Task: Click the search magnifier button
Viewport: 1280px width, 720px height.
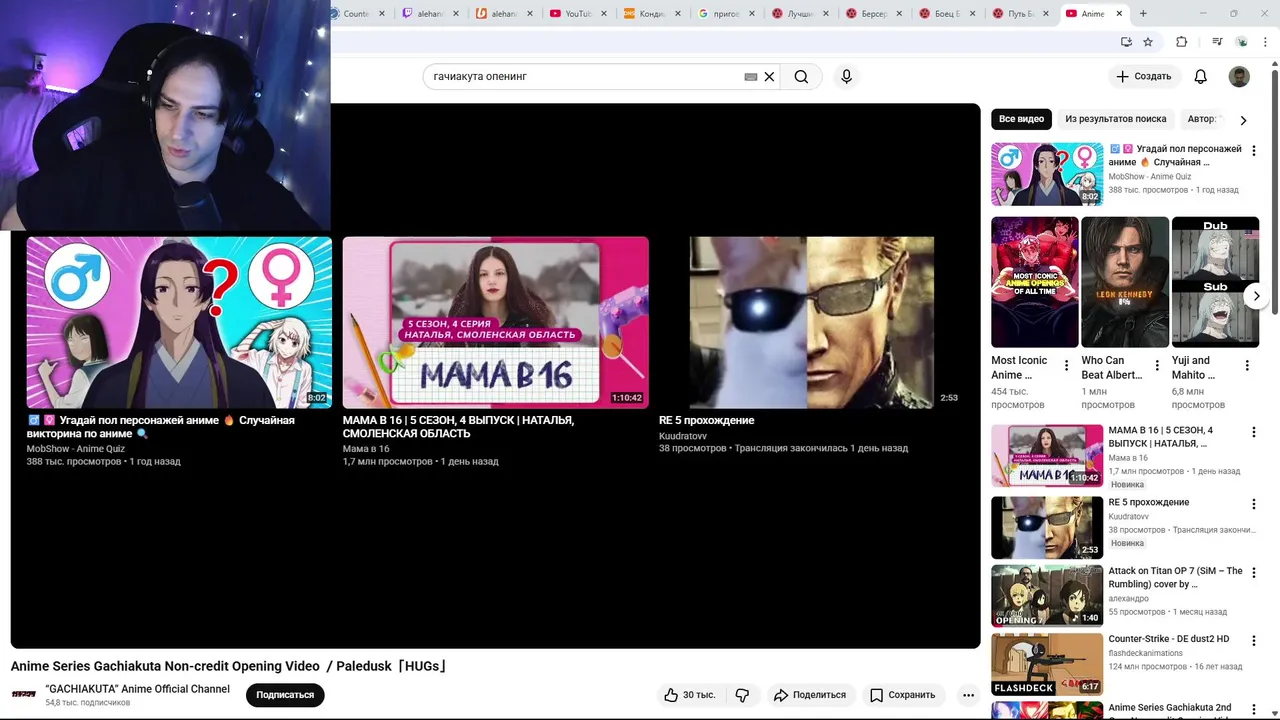Action: [801, 77]
